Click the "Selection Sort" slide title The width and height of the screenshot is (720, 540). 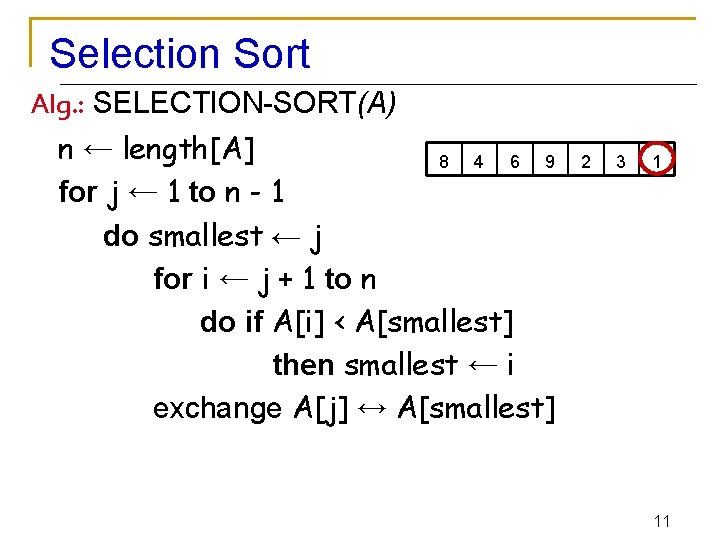point(180,54)
